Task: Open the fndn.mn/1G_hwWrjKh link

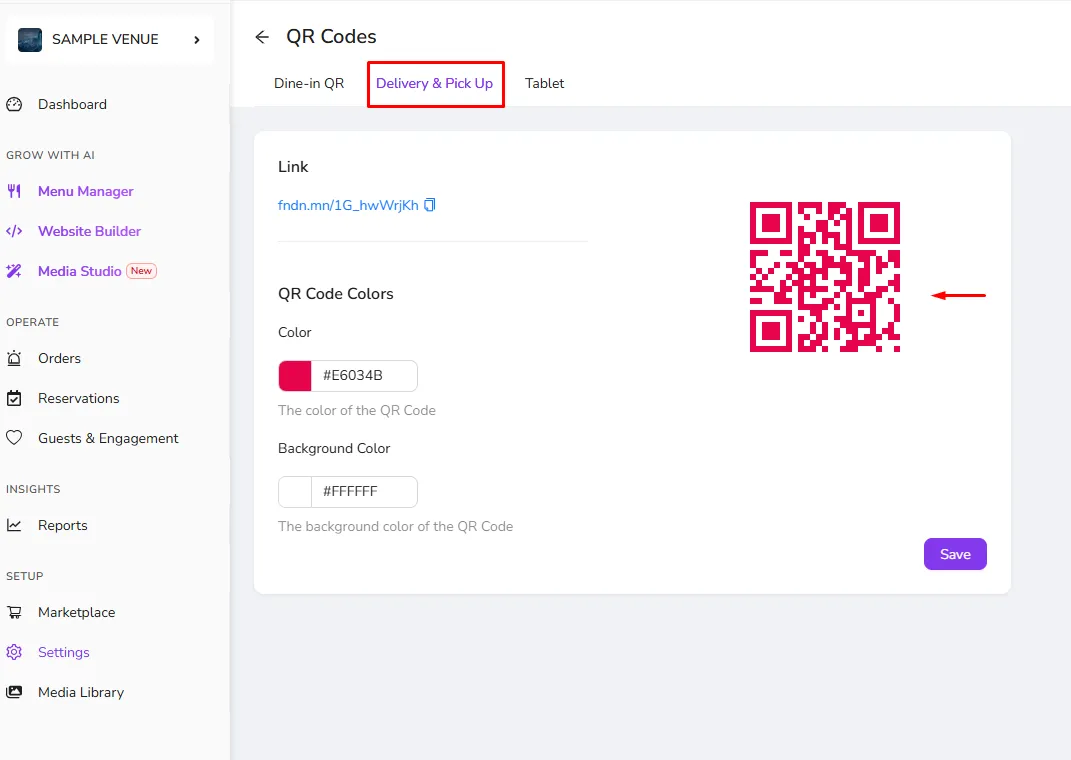Action: pos(348,205)
